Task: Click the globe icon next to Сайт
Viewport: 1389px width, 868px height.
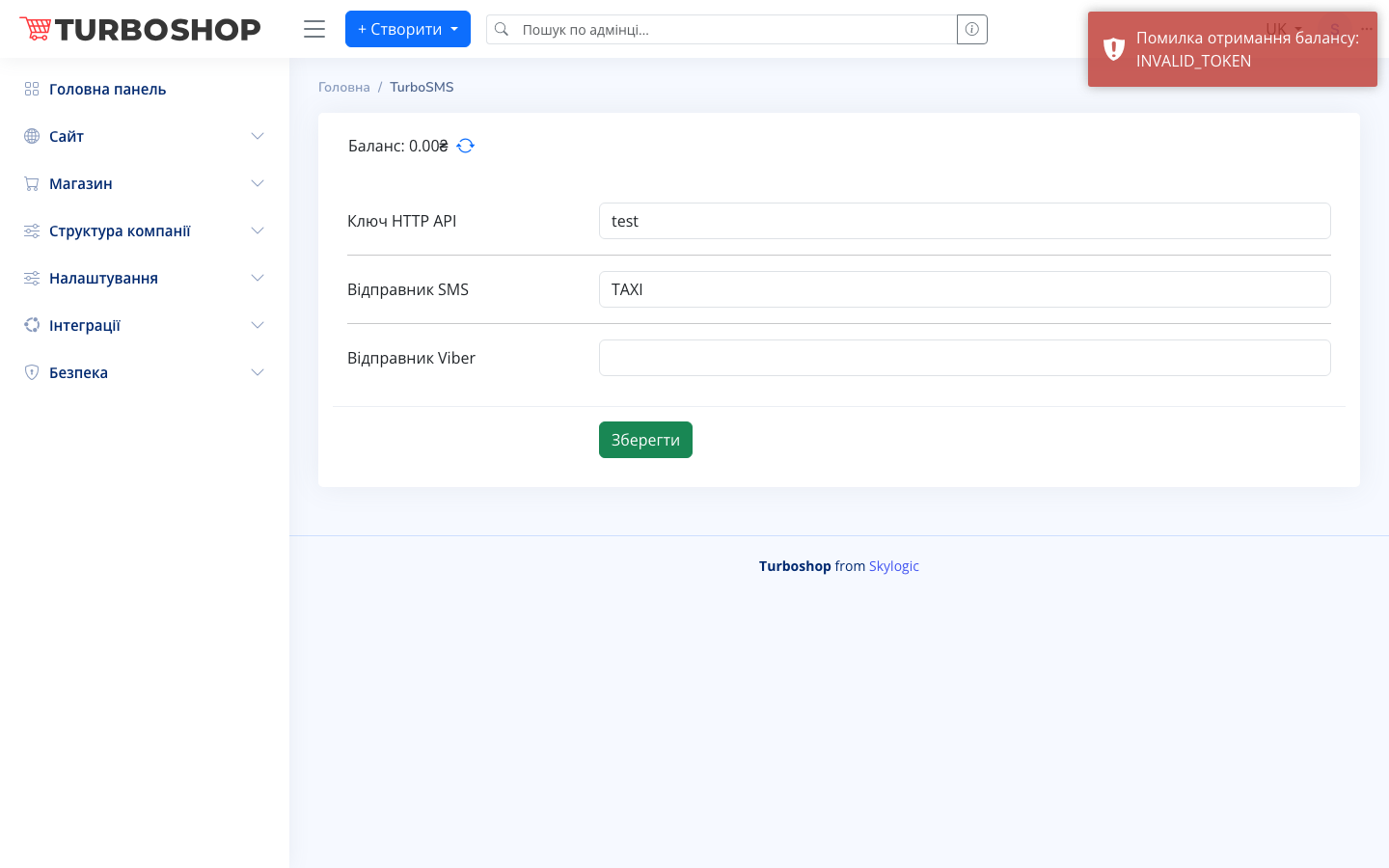Action: 32,136
